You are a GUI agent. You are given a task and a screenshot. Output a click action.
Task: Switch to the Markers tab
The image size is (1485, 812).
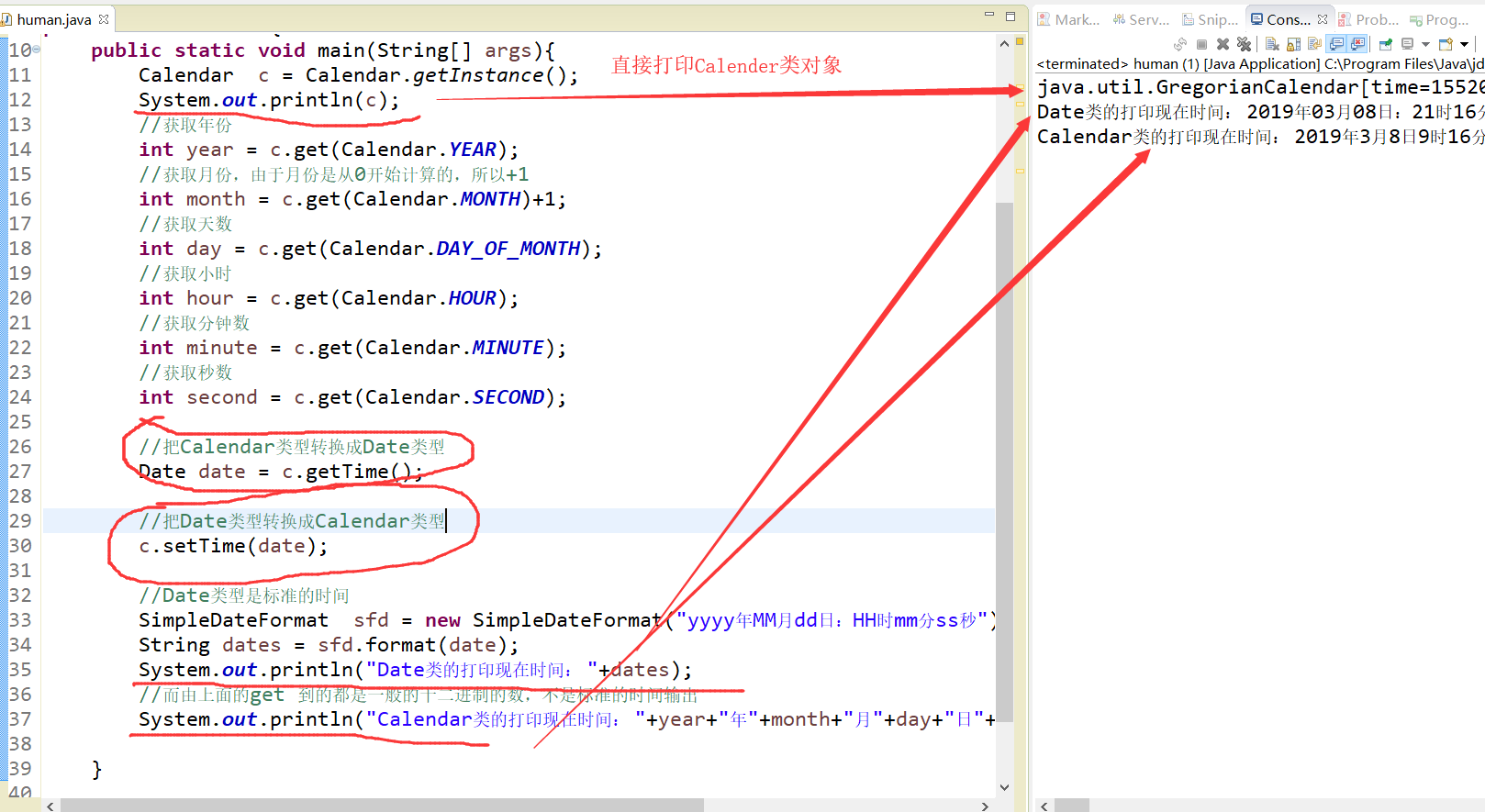[1069, 19]
